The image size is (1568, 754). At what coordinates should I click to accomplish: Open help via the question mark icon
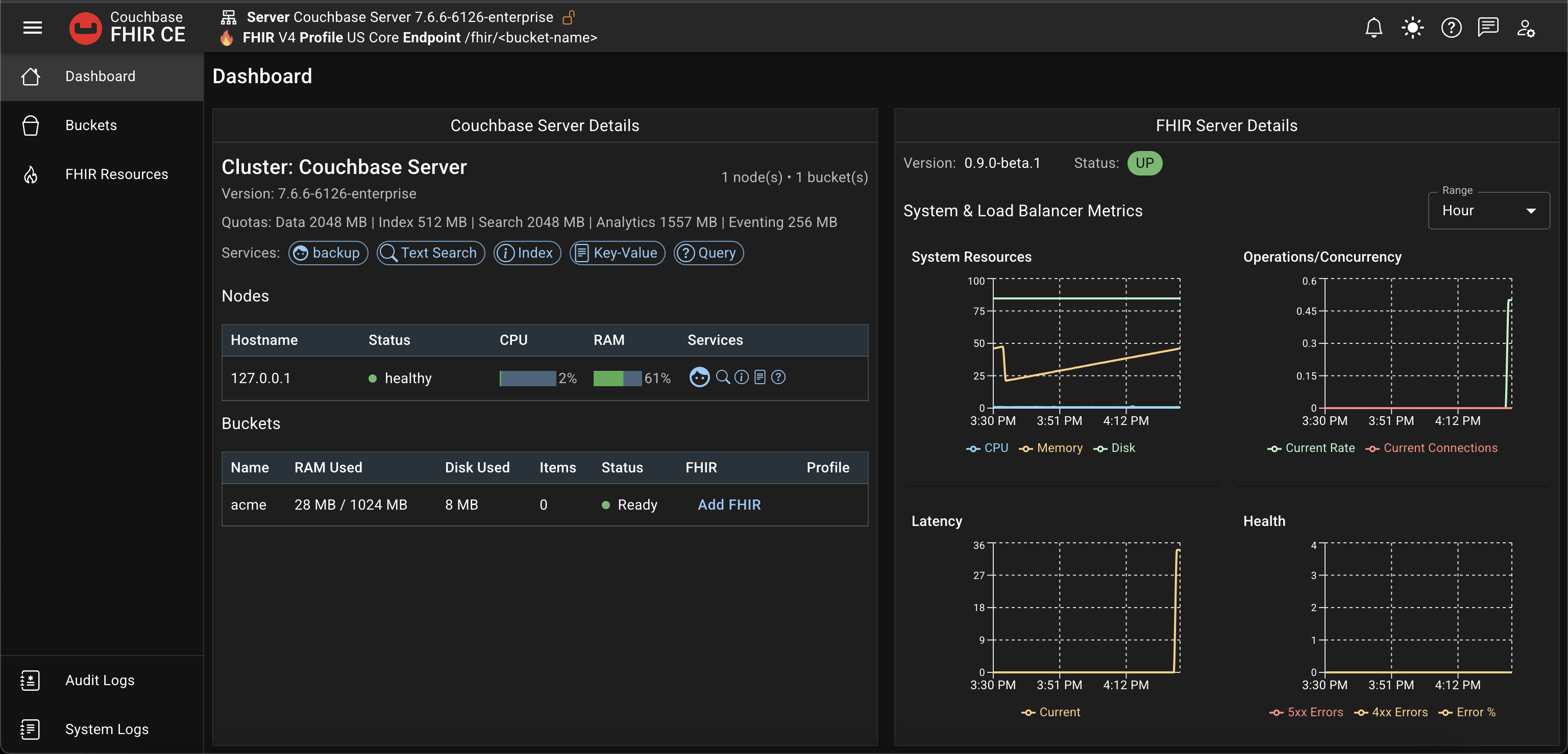[1451, 28]
